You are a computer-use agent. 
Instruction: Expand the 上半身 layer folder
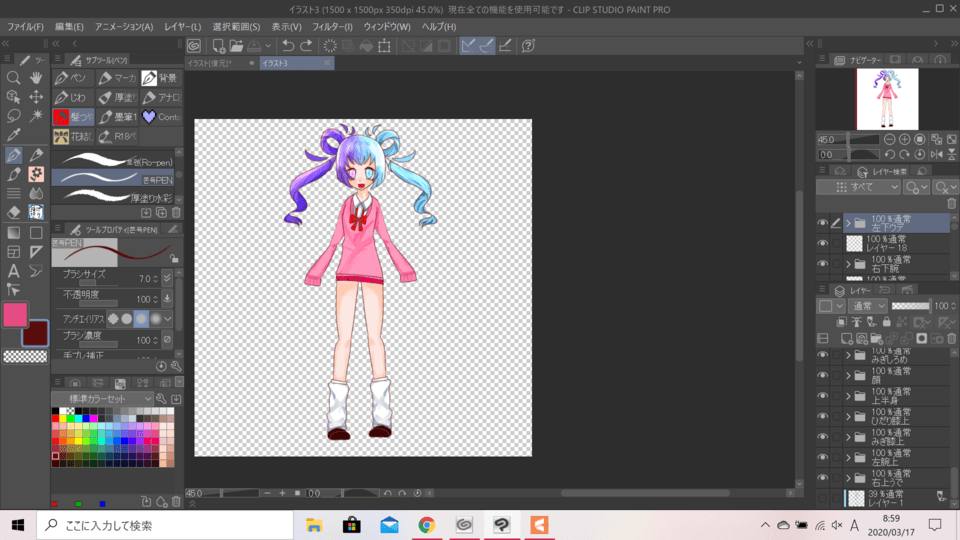pos(849,396)
